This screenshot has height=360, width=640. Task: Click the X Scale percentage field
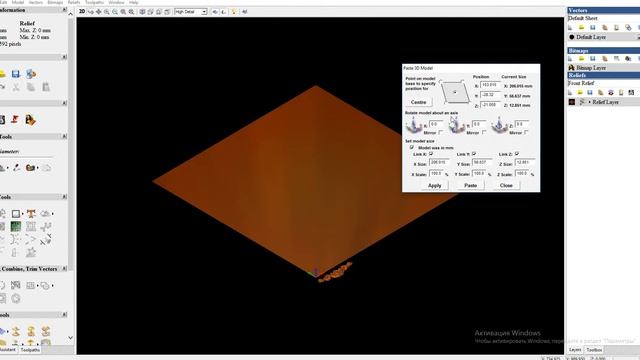(x=436, y=174)
